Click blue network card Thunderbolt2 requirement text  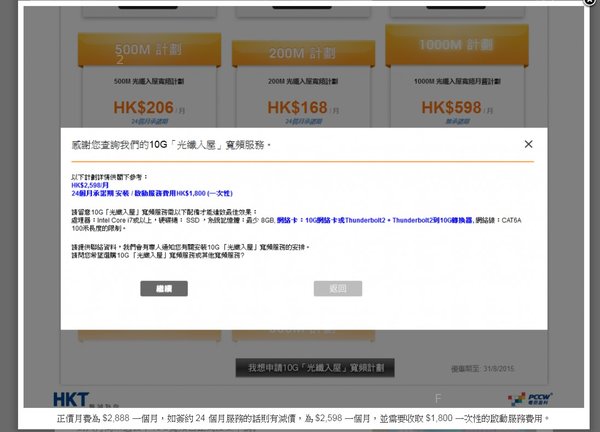click(x=375, y=220)
